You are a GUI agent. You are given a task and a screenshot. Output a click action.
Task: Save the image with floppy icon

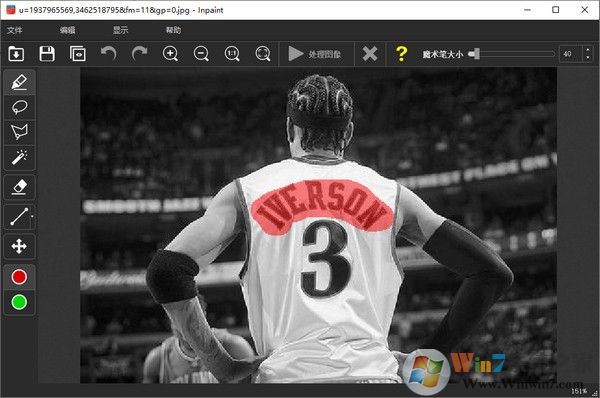[47, 54]
